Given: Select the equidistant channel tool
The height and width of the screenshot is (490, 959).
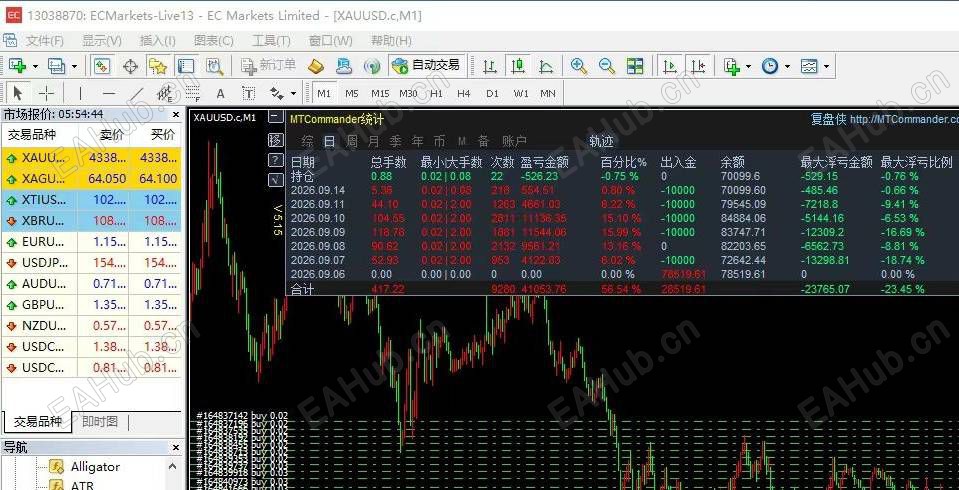Looking at the screenshot, I should [165, 94].
